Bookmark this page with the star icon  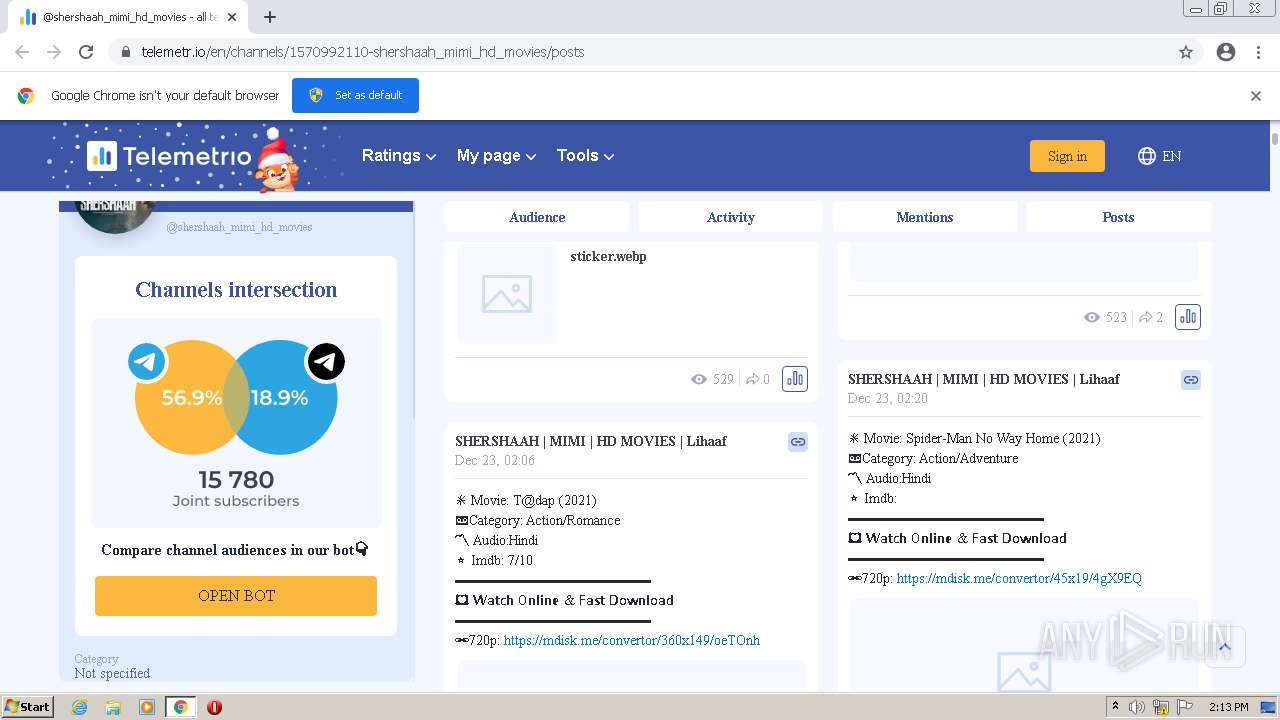(x=1186, y=52)
